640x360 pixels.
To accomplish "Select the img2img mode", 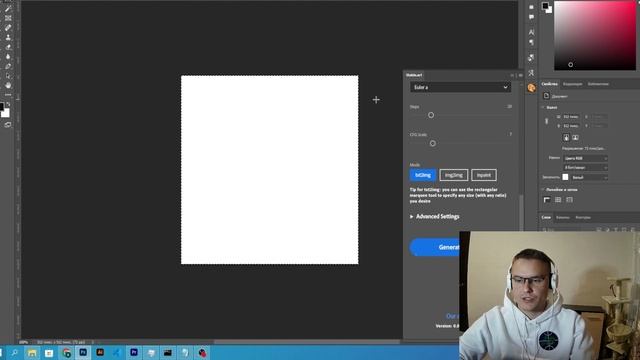I will click(453, 175).
